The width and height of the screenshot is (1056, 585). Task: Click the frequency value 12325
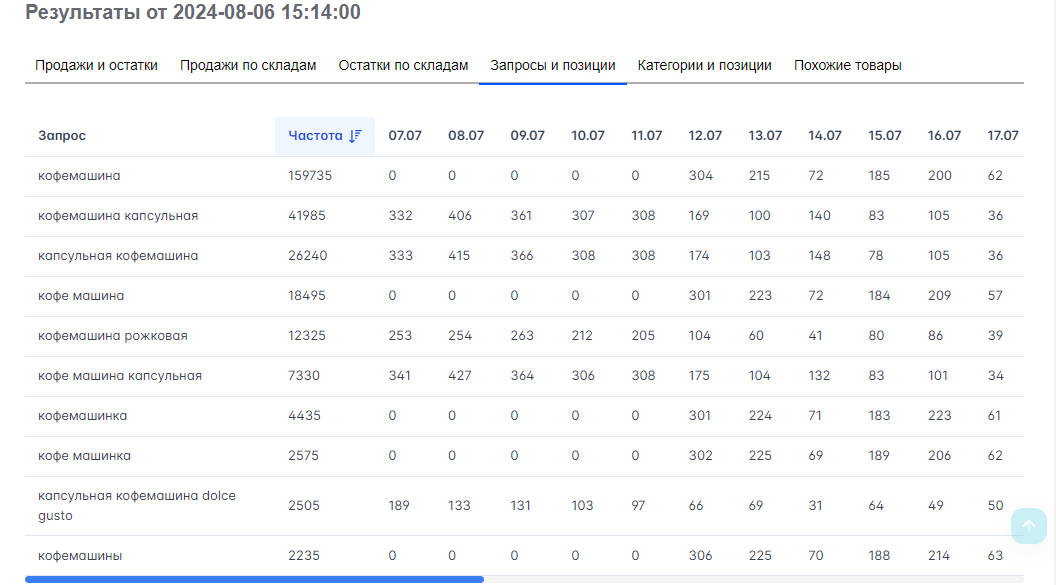tap(306, 336)
